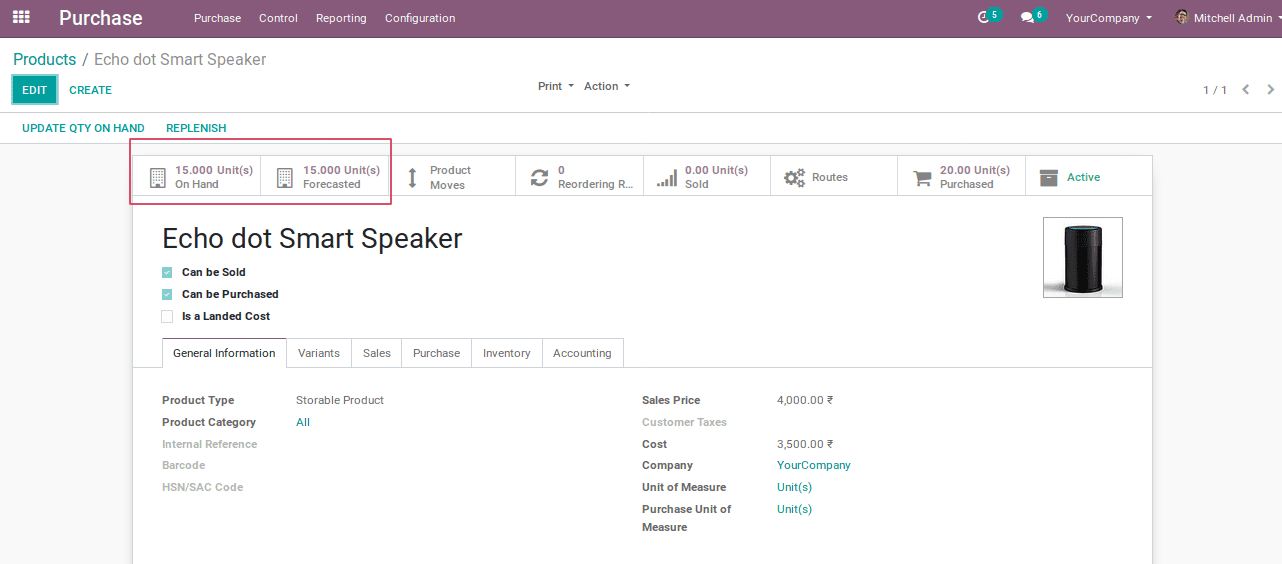Click the CREATE button
Image resolution: width=1282 pixels, height=564 pixels.
(x=91, y=90)
